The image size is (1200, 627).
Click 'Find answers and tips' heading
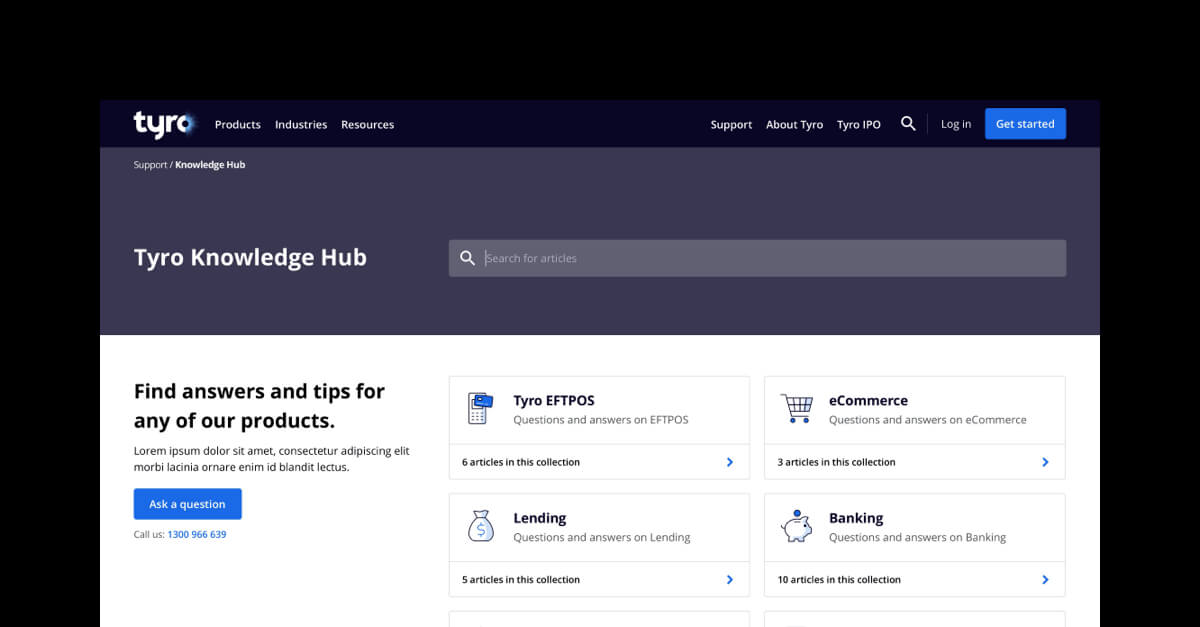(x=259, y=405)
